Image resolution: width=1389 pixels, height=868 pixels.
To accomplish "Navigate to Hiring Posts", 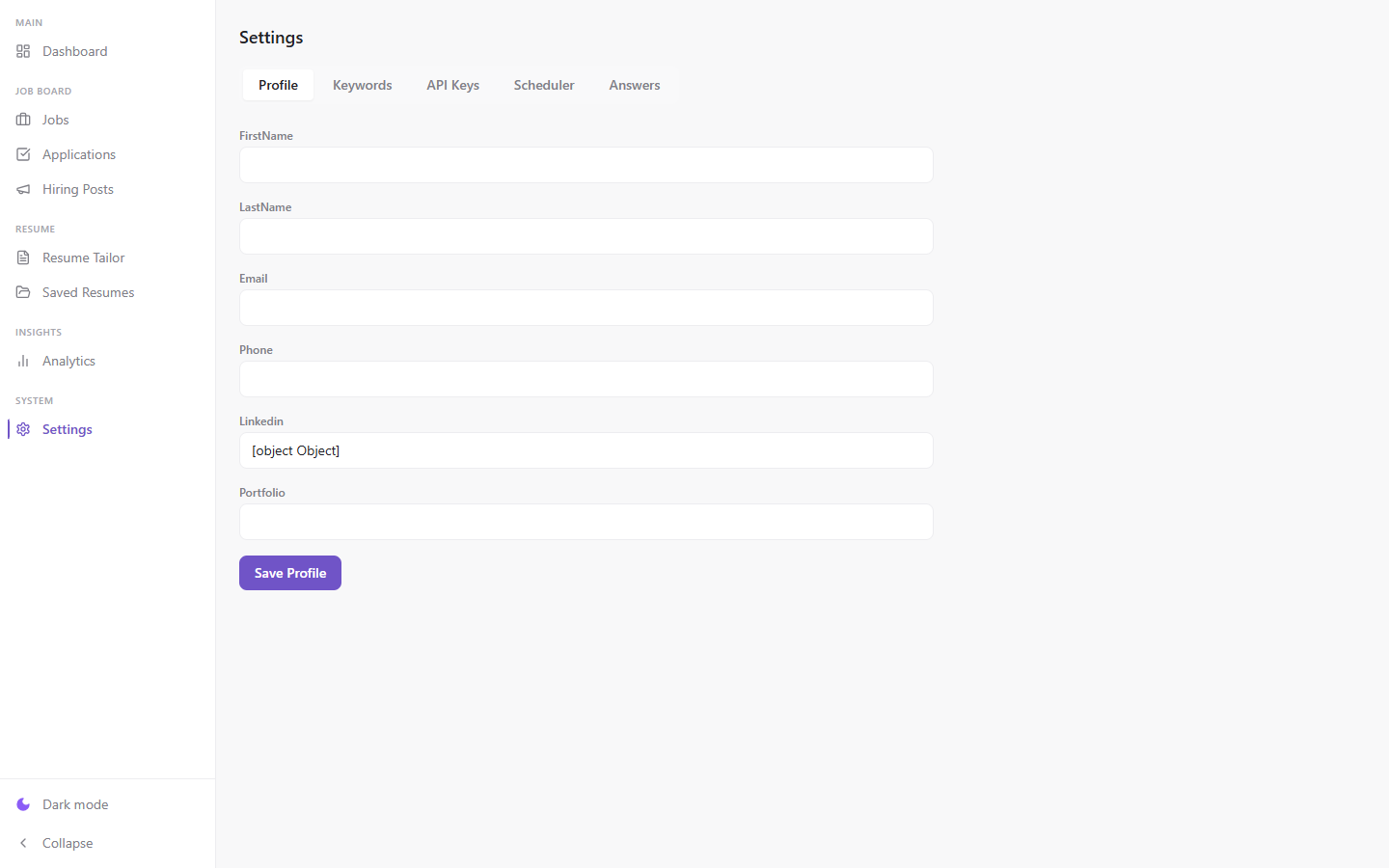I will [107, 189].
